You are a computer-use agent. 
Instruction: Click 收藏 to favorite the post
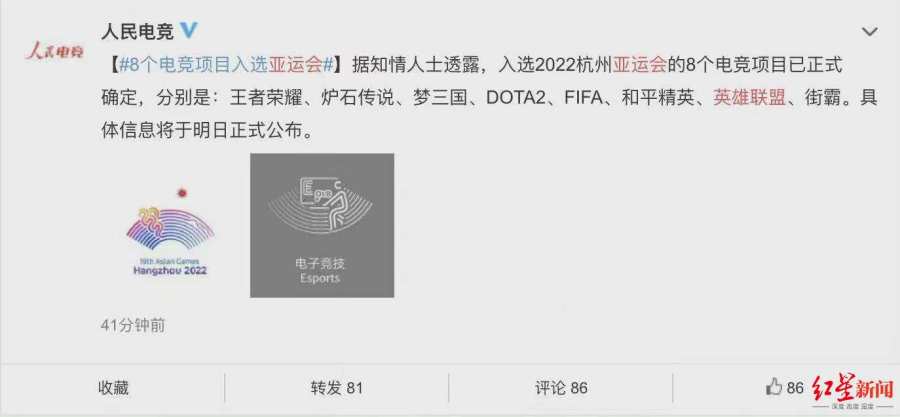(114, 388)
